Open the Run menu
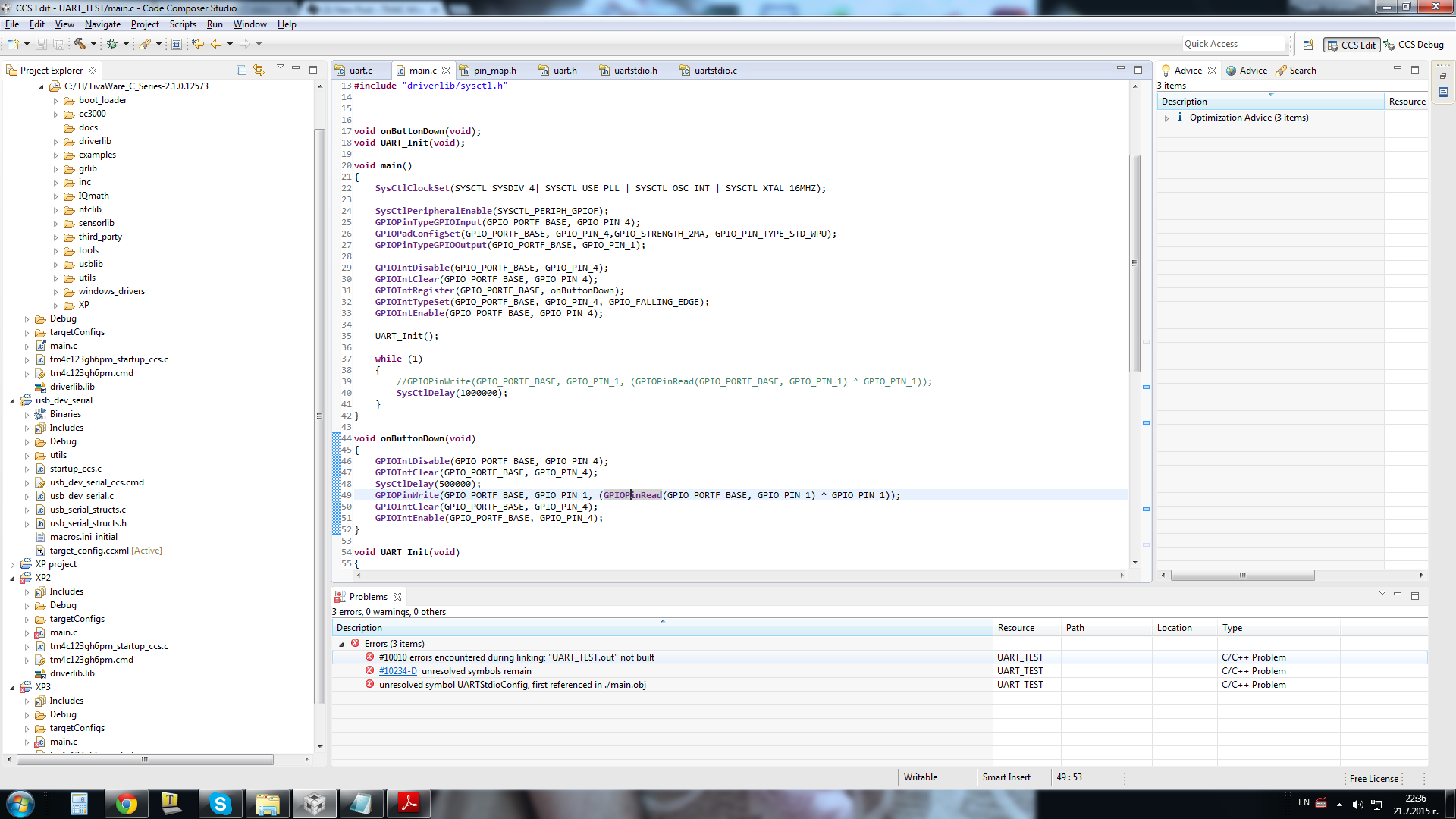Viewport: 1456px width, 819px height. coord(215,24)
